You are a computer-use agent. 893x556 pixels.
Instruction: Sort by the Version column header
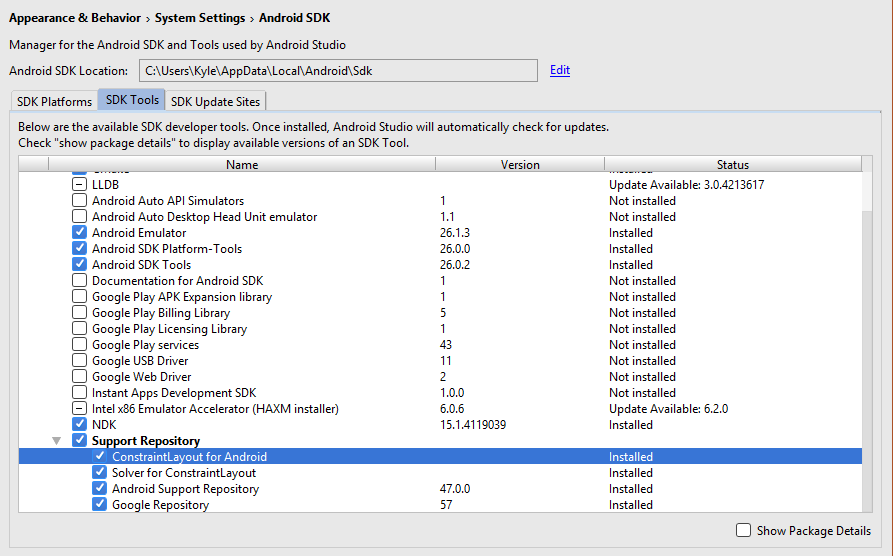tap(520, 165)
